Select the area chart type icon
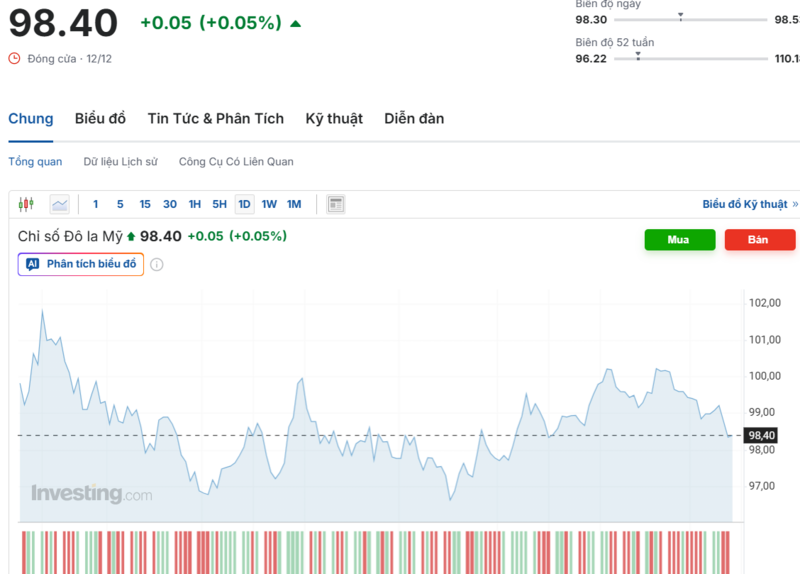800x574 pixels. 60,204
